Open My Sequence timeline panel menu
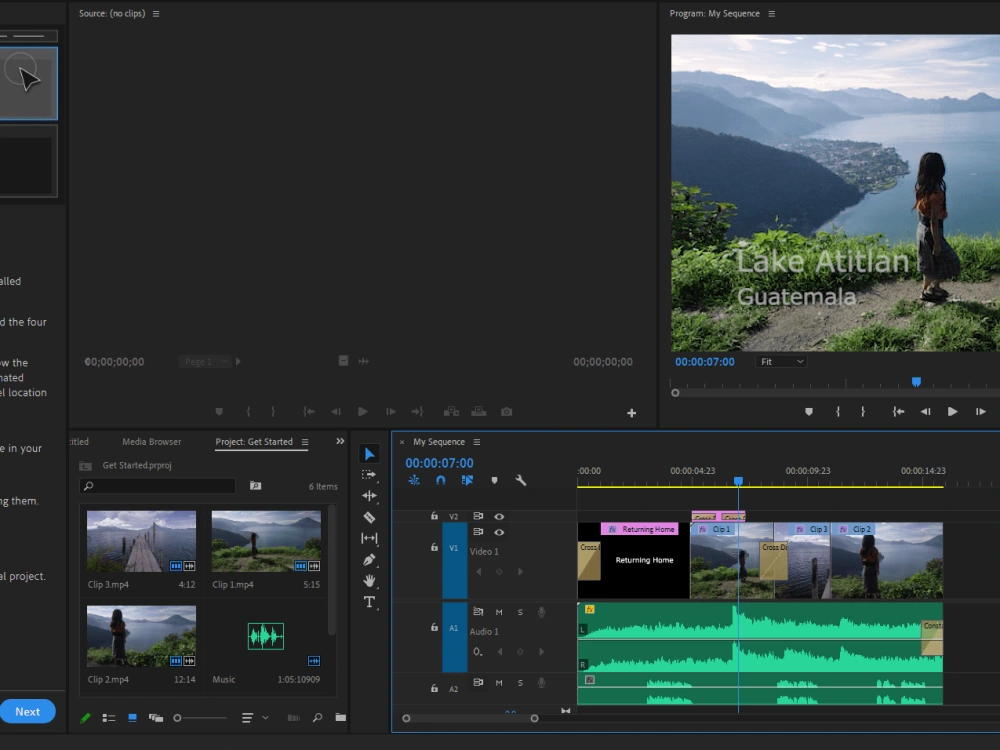This screenshot has height=750, width=1000. tap(476, 442)
